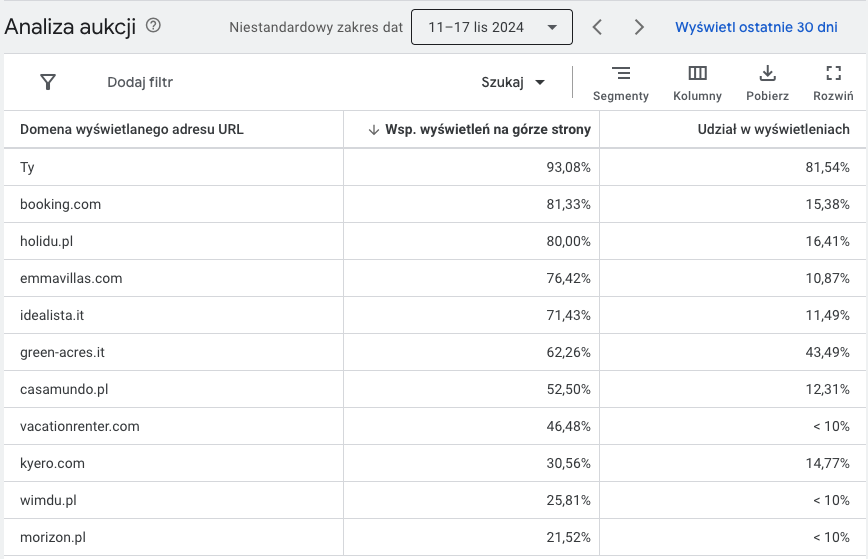The image size is (868, 559).
Task: Click Domena wyświetlanego adresu URL column header
Action: click(x=132, y=129)
